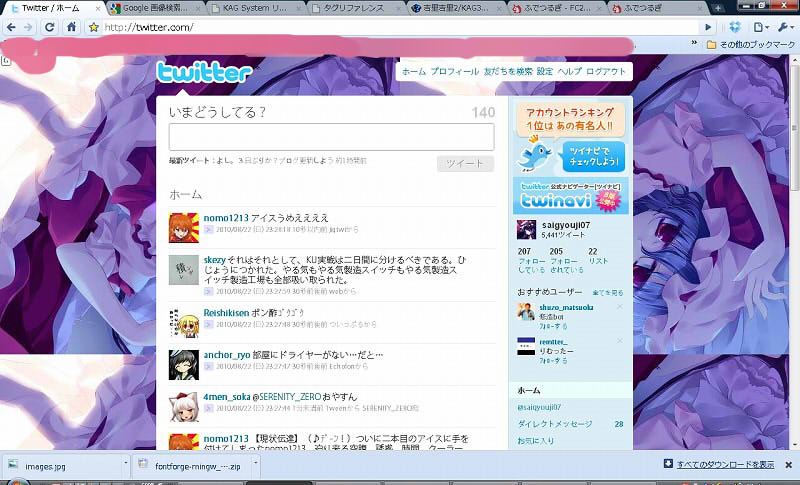Click remitter_ avatar in suggestions

tap(526, 346)
